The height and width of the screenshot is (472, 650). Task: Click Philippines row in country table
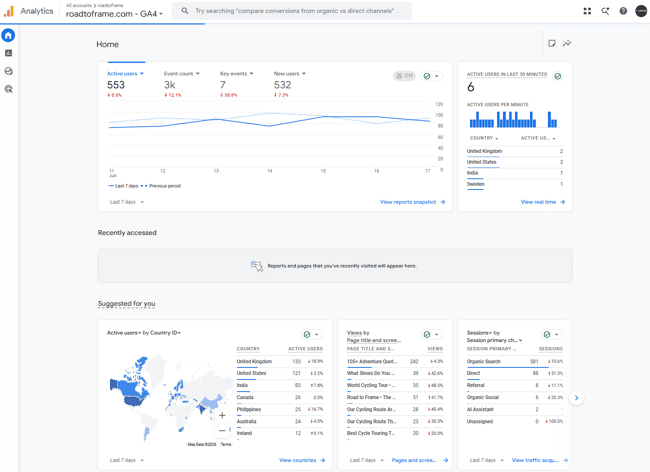tap(280, 409)
